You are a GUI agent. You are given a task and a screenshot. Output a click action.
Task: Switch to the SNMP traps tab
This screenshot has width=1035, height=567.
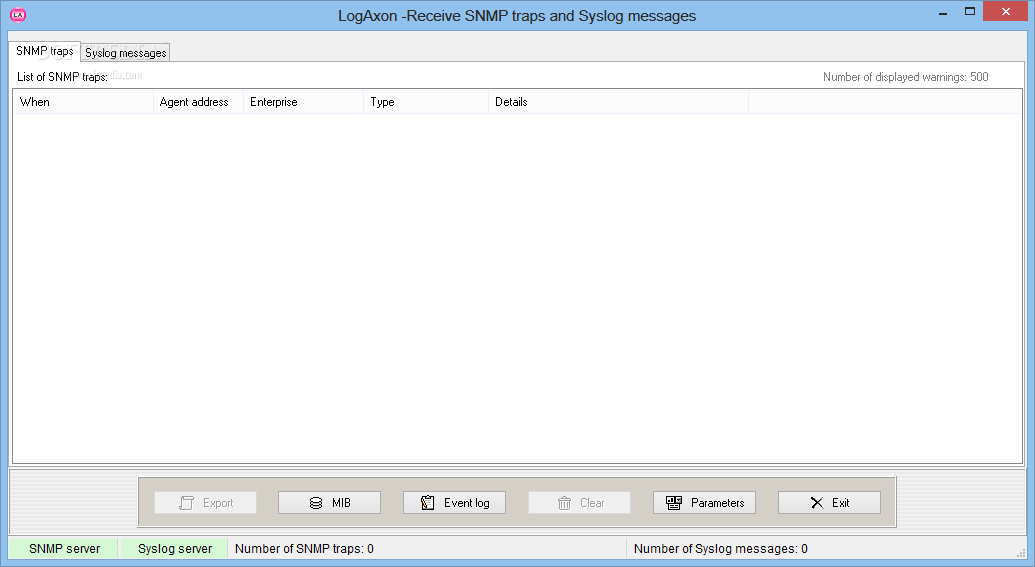[x=44, y=51]
